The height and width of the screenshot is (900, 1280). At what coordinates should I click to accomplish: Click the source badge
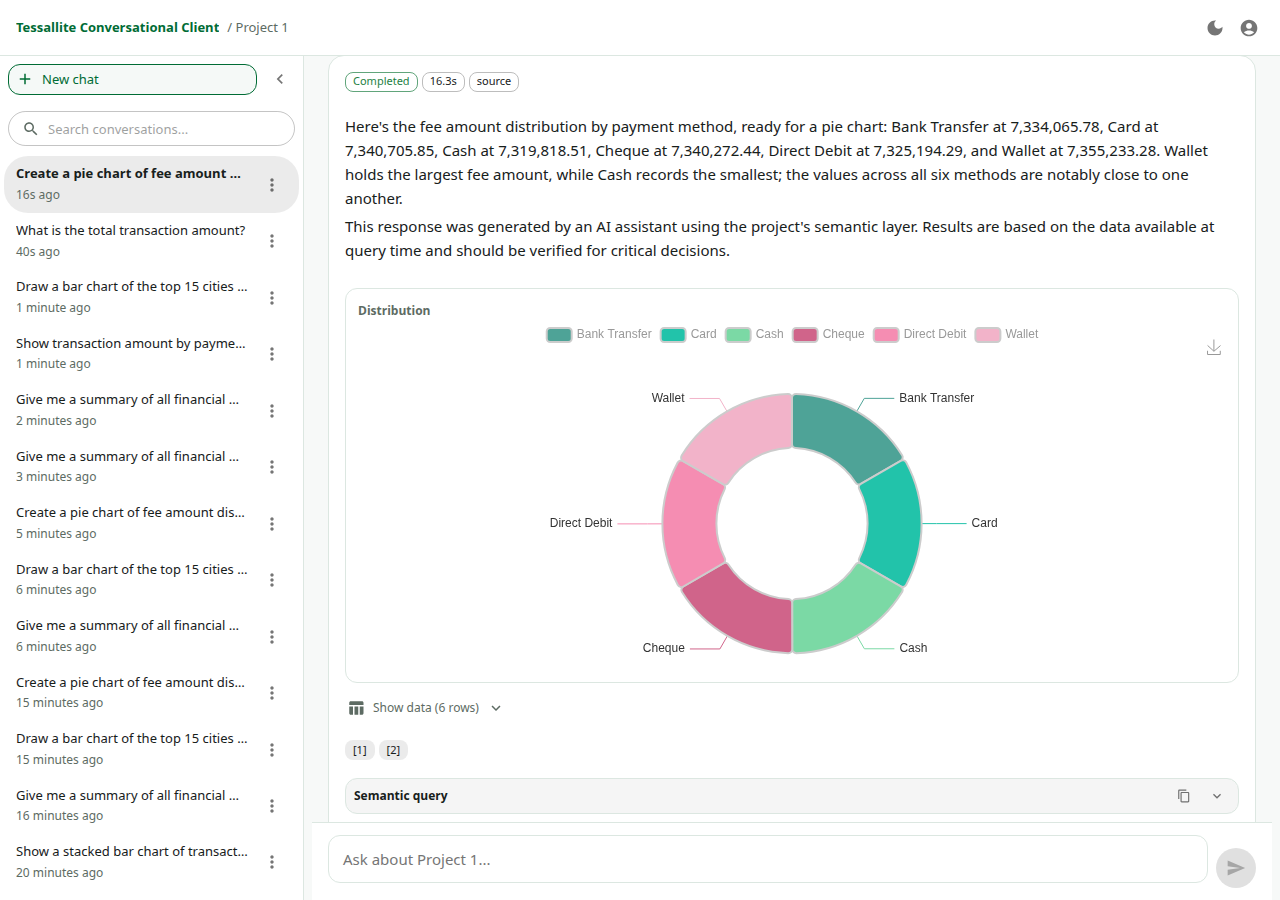[494, 81]
